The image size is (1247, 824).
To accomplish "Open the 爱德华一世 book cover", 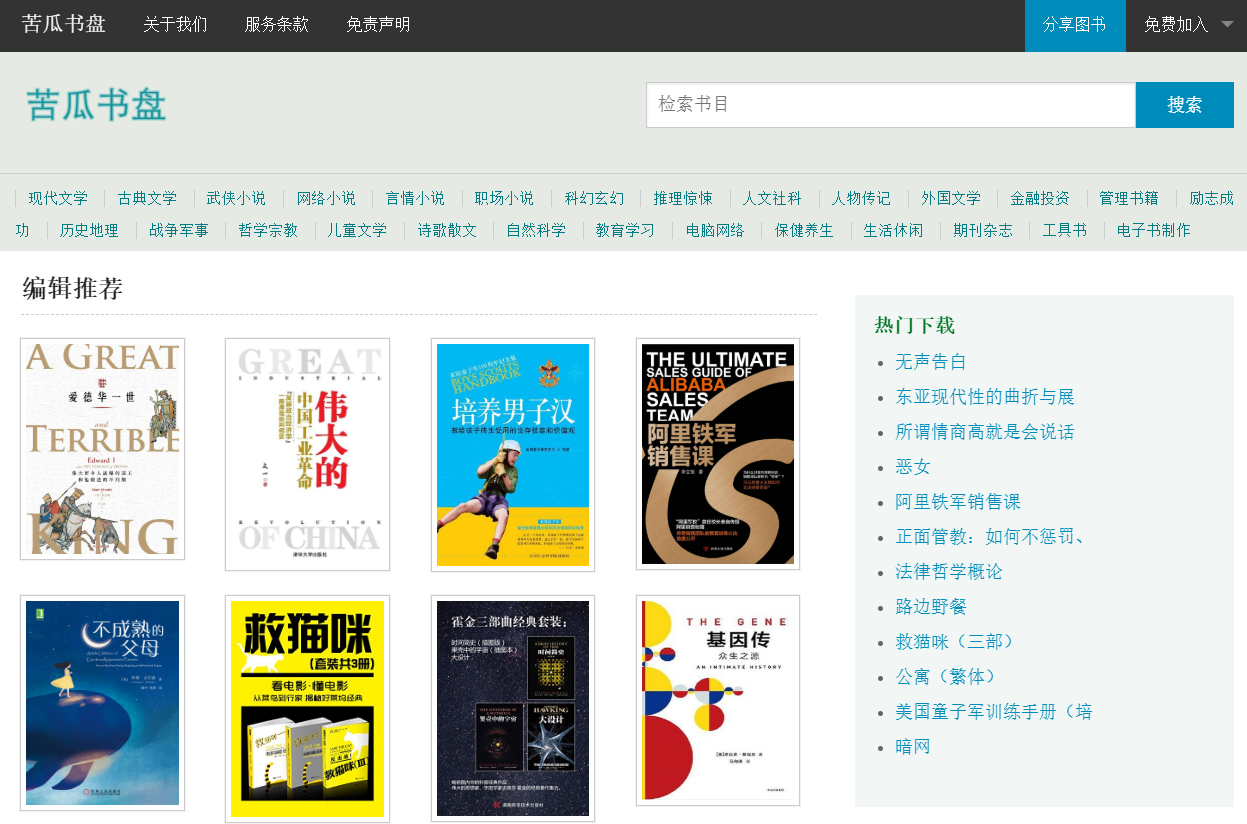I will tap(102, 449).
